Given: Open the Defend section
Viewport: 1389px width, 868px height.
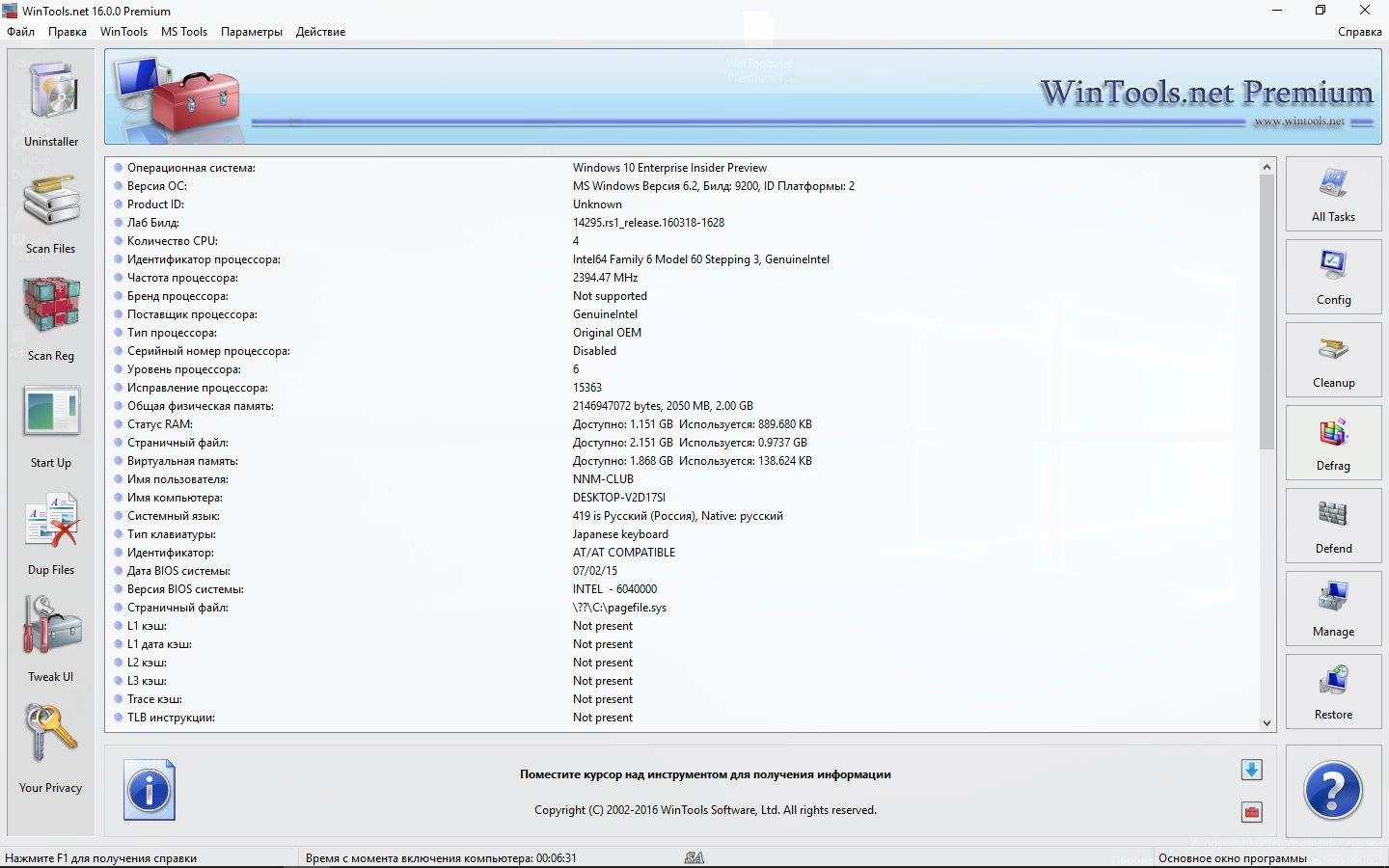Looking at the screenshot, I should (x=1333, y=526).
